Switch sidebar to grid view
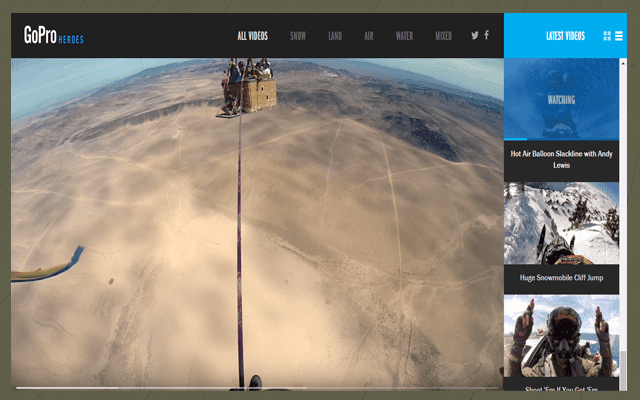The height and width of the screenshot is (400, 640). click(x=607, y=36)
